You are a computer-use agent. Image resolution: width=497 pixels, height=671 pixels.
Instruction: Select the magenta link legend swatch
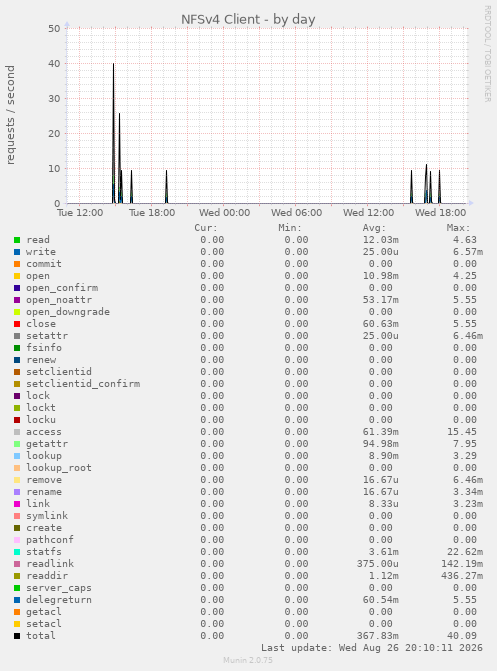tap(17, 504)
